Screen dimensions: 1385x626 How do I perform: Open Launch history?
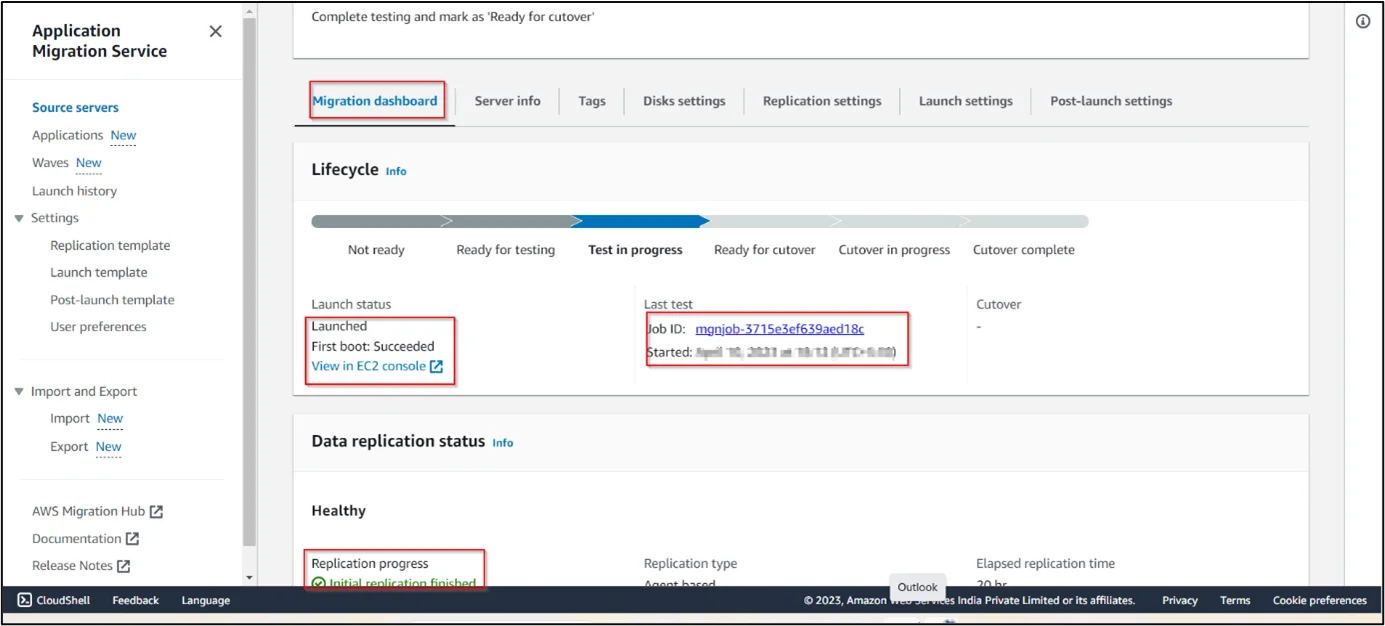click(74, 191)
